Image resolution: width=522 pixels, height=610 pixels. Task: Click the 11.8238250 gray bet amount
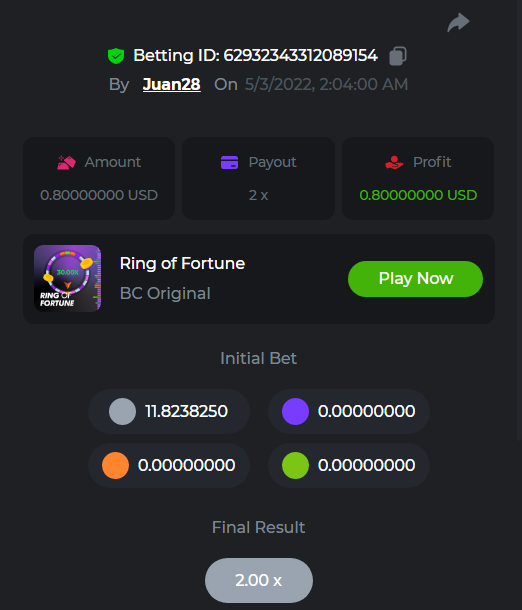(x=186, y=411)
